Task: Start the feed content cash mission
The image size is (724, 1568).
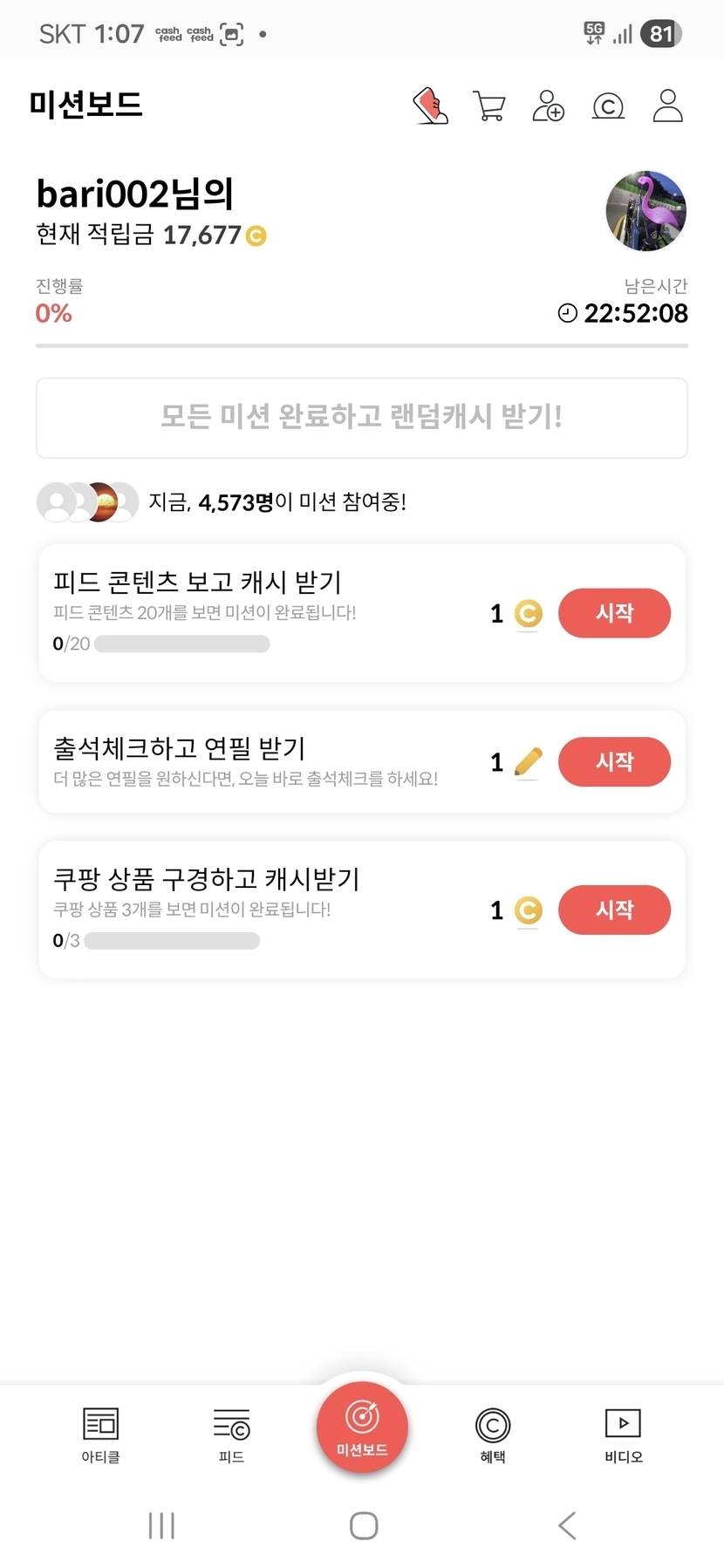Action: point(614,613)
